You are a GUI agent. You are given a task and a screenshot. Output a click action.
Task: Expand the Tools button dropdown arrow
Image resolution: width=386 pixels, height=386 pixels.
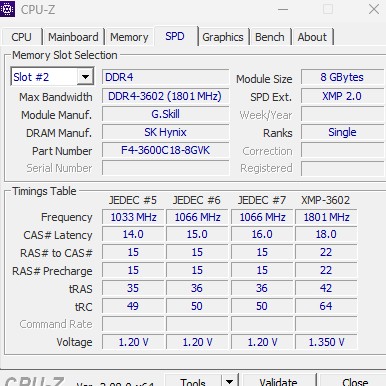click(229, 381)
